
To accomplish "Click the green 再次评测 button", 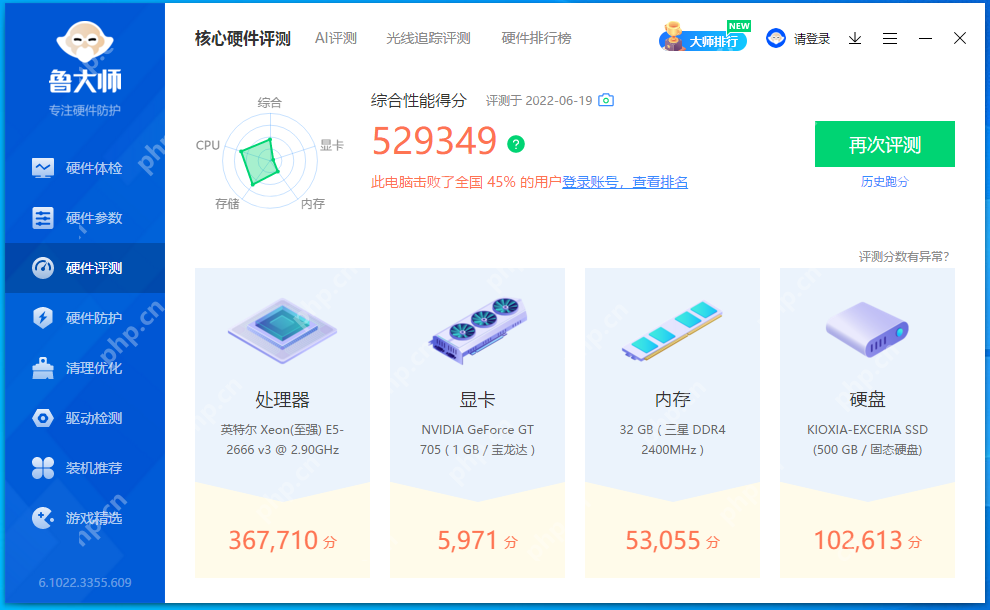I will pos(885,144).
